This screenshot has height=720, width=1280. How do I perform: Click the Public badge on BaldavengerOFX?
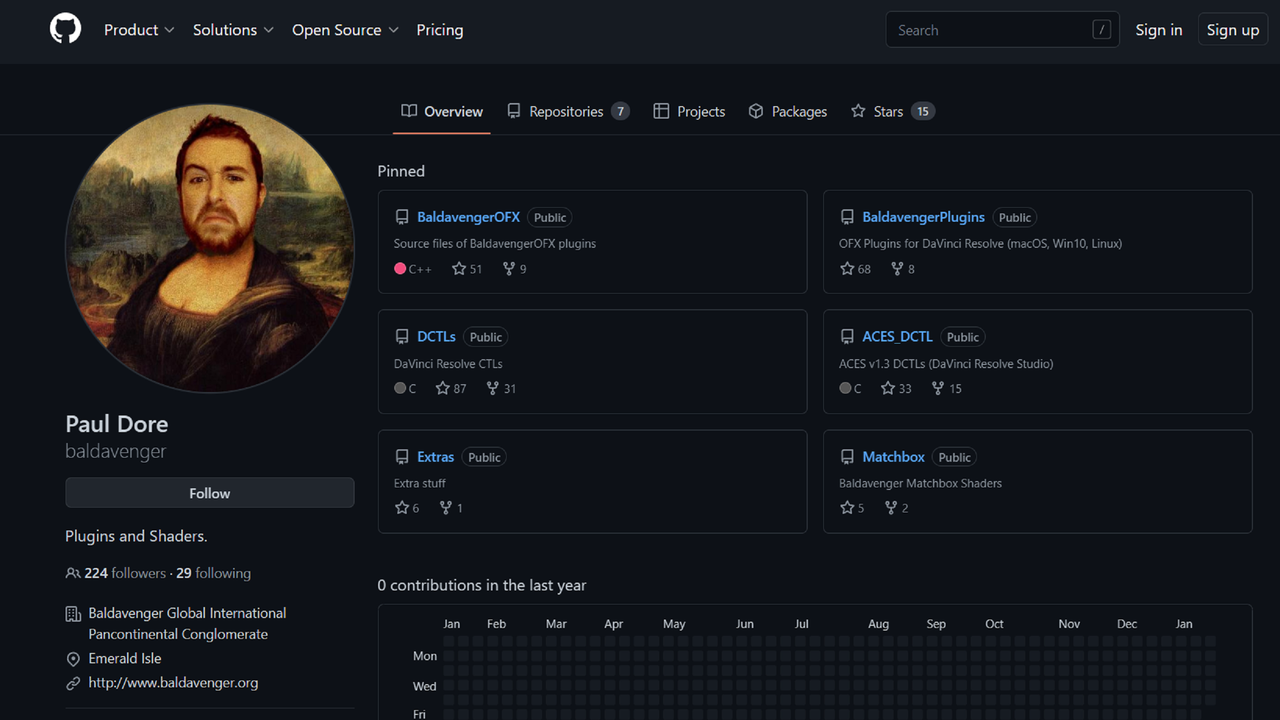click(x=550, y=217)
